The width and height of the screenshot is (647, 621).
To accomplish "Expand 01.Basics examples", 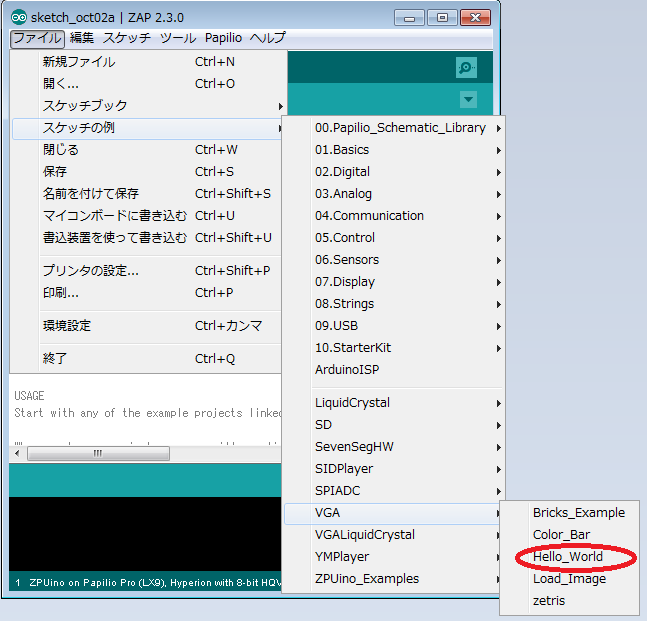I will click(x=394, y=150).
